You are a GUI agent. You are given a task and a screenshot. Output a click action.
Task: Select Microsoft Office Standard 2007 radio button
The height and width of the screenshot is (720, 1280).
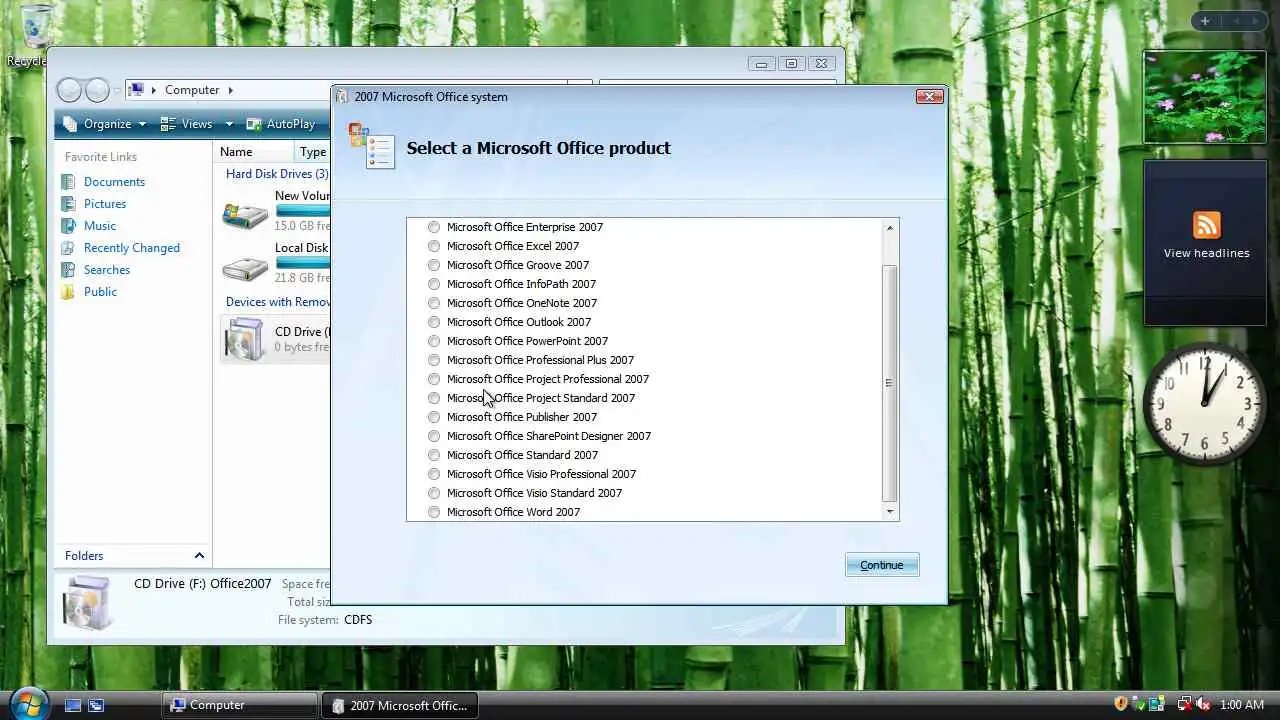point(434,455)
